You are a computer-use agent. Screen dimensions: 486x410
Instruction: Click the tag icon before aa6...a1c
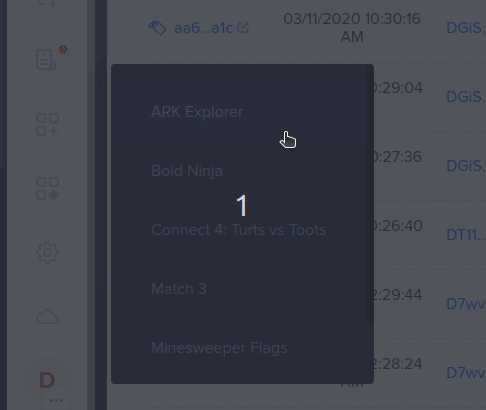157,28
